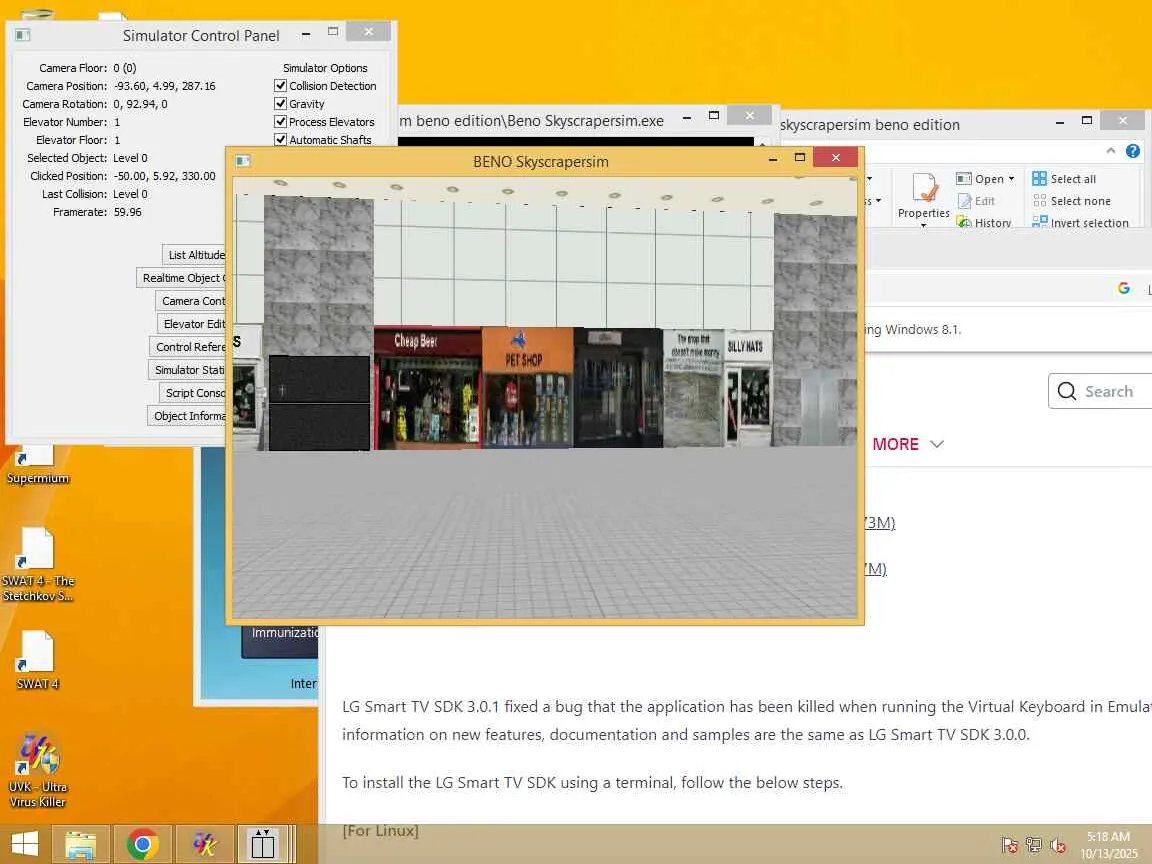This screenshot has height=864, width=1152.
Task: Toggle Process Elevators checkbox
Action: 280,121
